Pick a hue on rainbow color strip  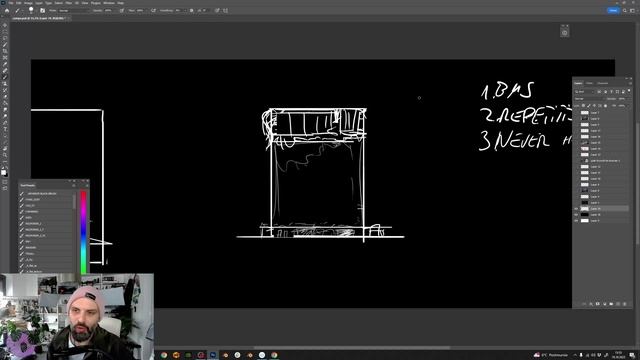(83, 232)
